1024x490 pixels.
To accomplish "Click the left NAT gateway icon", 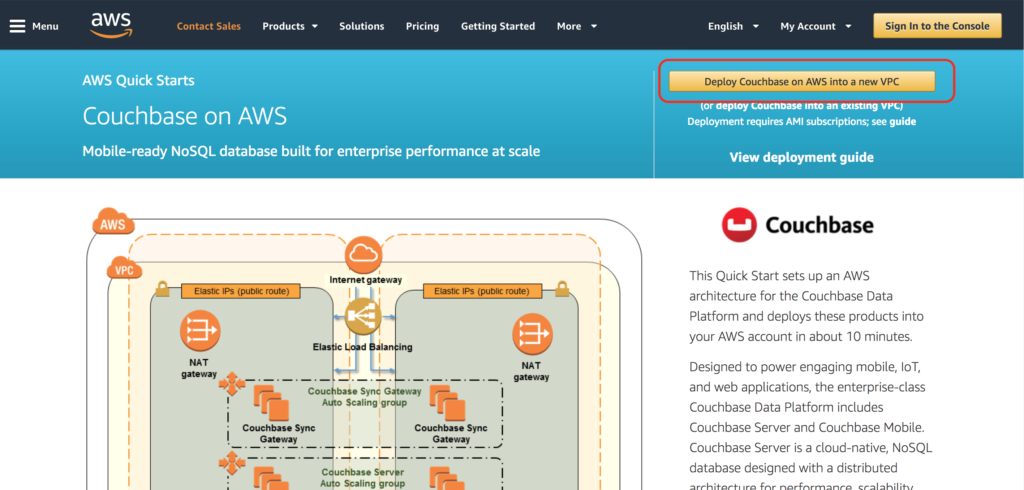I will point(200,332).
